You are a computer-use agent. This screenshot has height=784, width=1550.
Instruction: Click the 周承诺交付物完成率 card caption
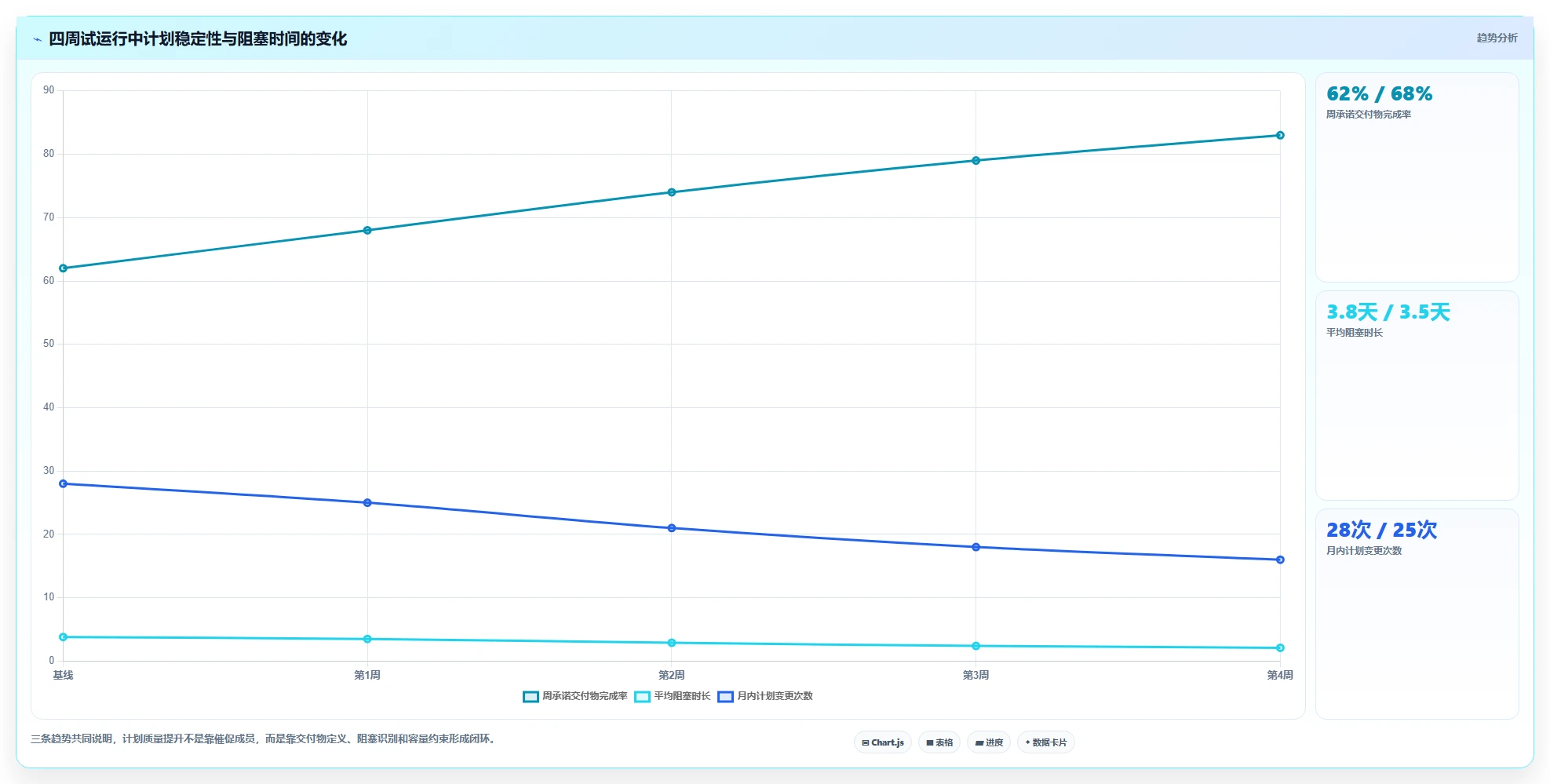1369,115
